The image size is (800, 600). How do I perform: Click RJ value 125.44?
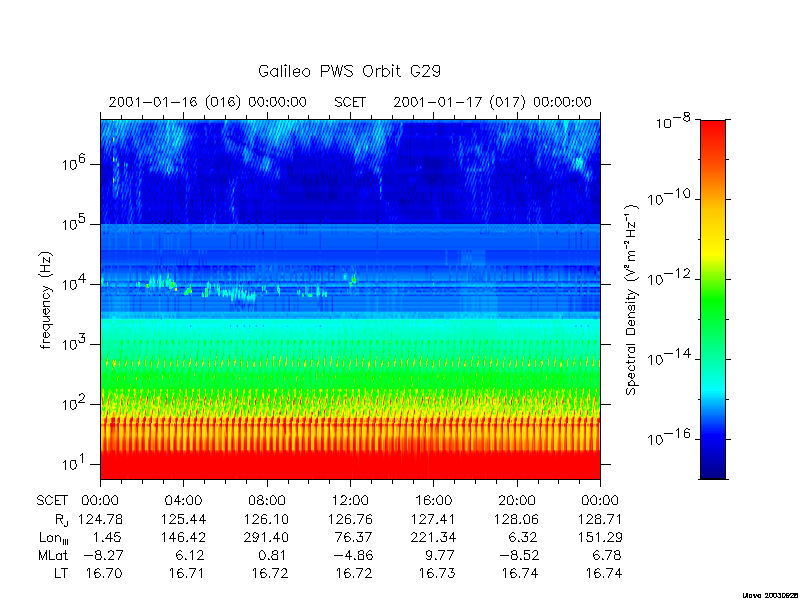(184, 519)
